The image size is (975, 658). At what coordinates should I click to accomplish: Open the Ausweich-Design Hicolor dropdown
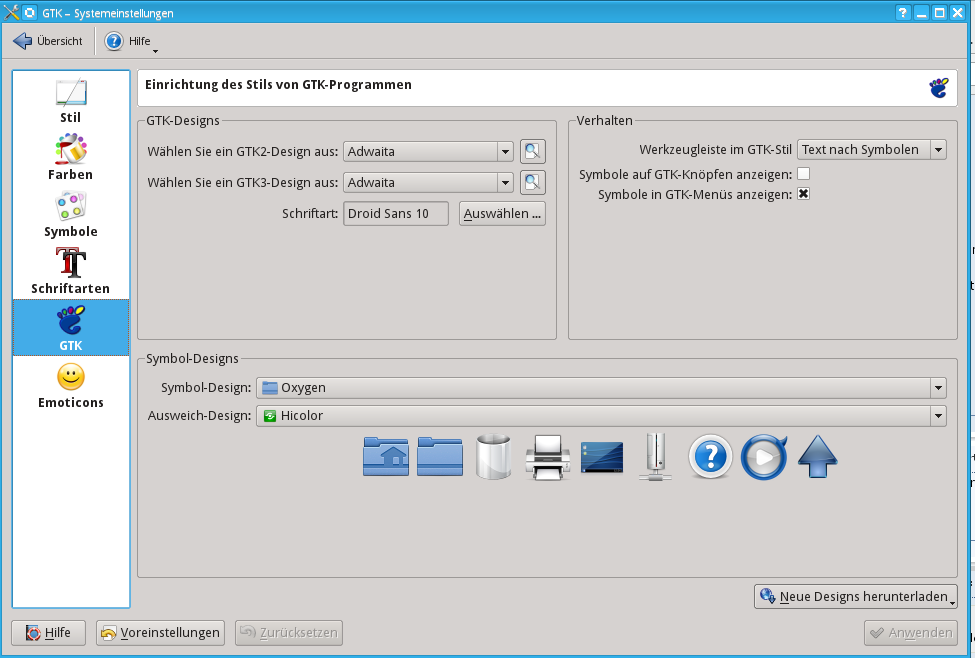click(x=601, y=415)
